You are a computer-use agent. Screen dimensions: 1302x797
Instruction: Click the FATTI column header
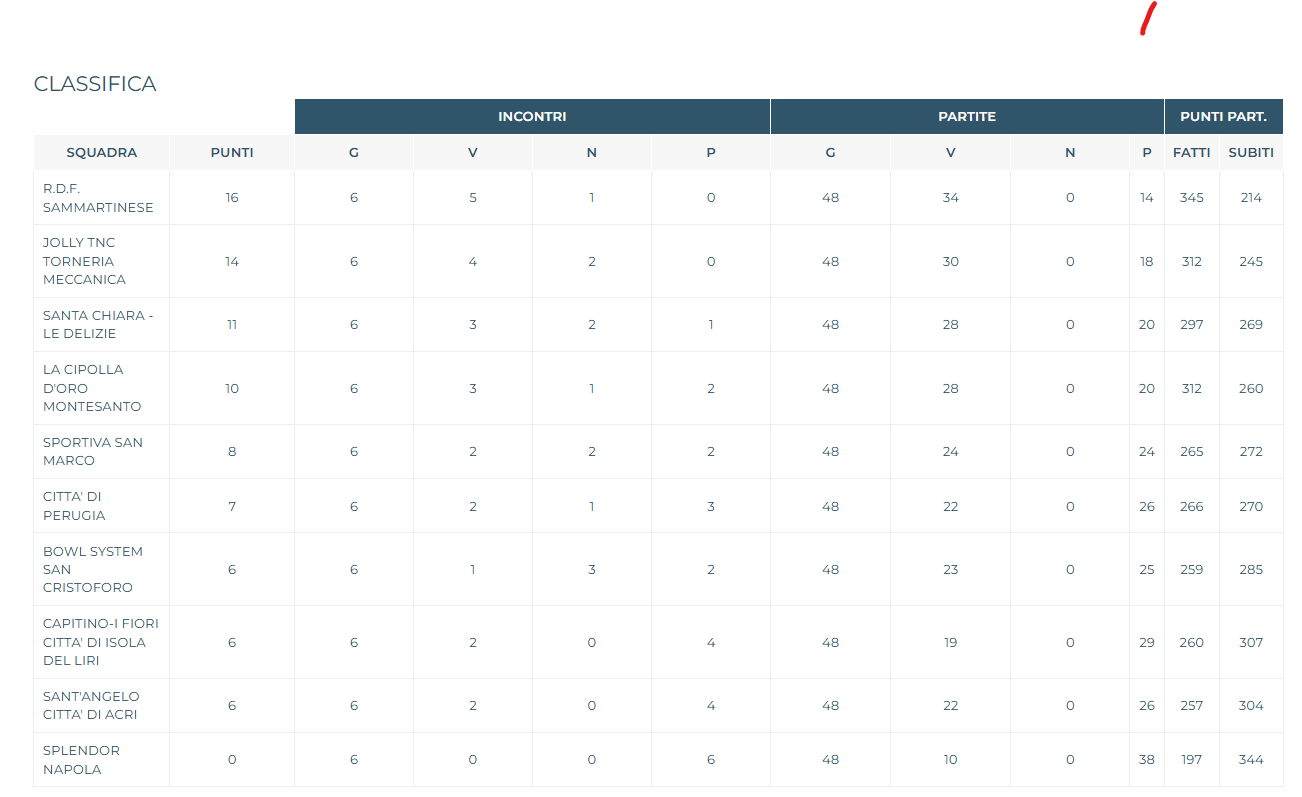[x=1192, y=153]
